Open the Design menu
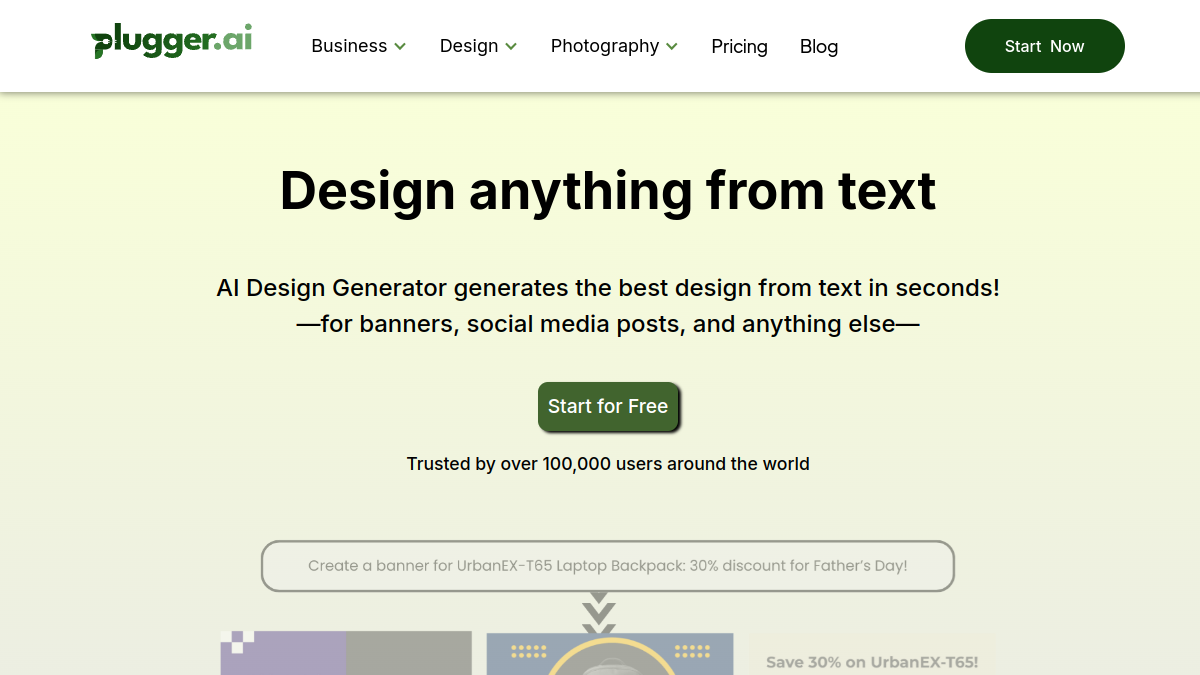 [478, 46]
